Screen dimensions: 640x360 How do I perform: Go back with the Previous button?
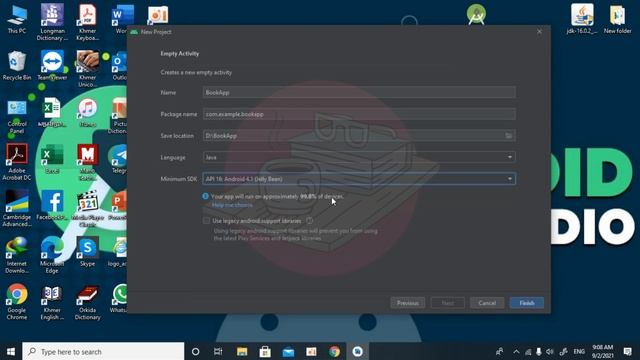click(408, 303)
